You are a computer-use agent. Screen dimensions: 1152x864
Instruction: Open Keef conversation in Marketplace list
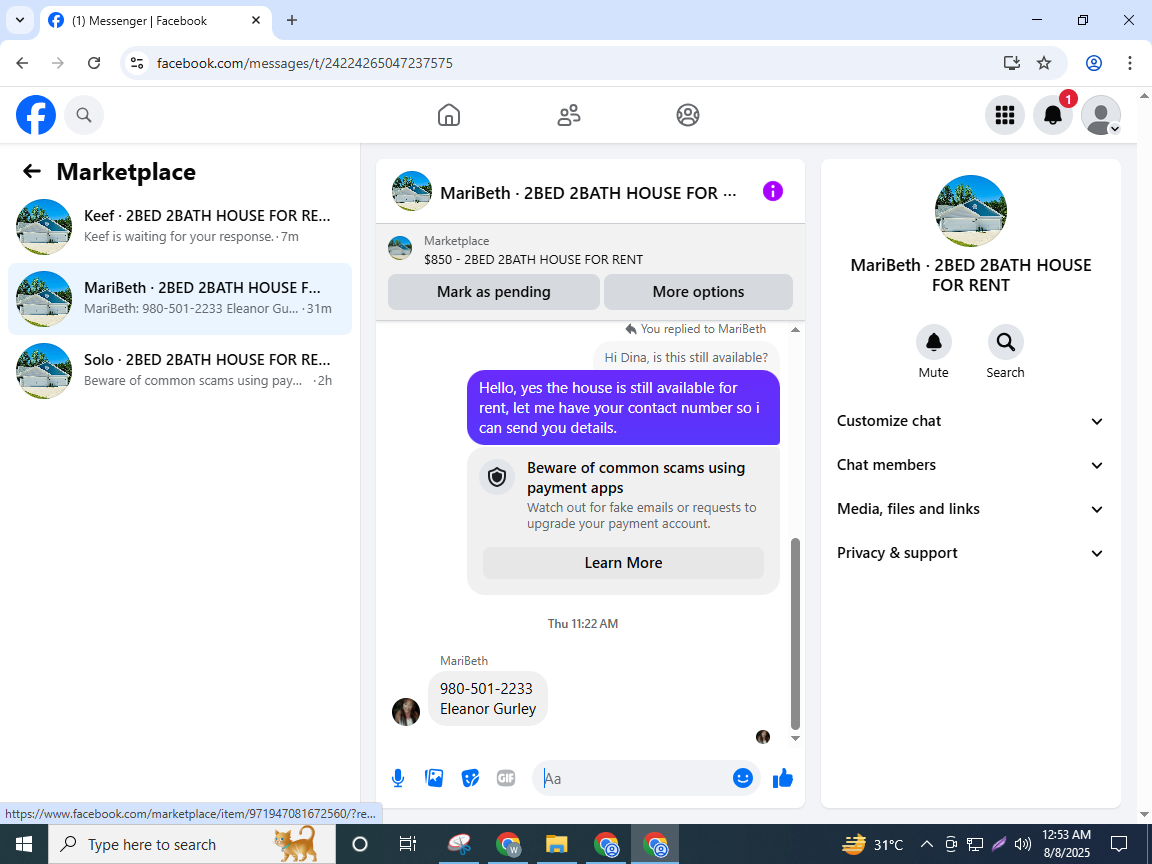tap(180, 226)
